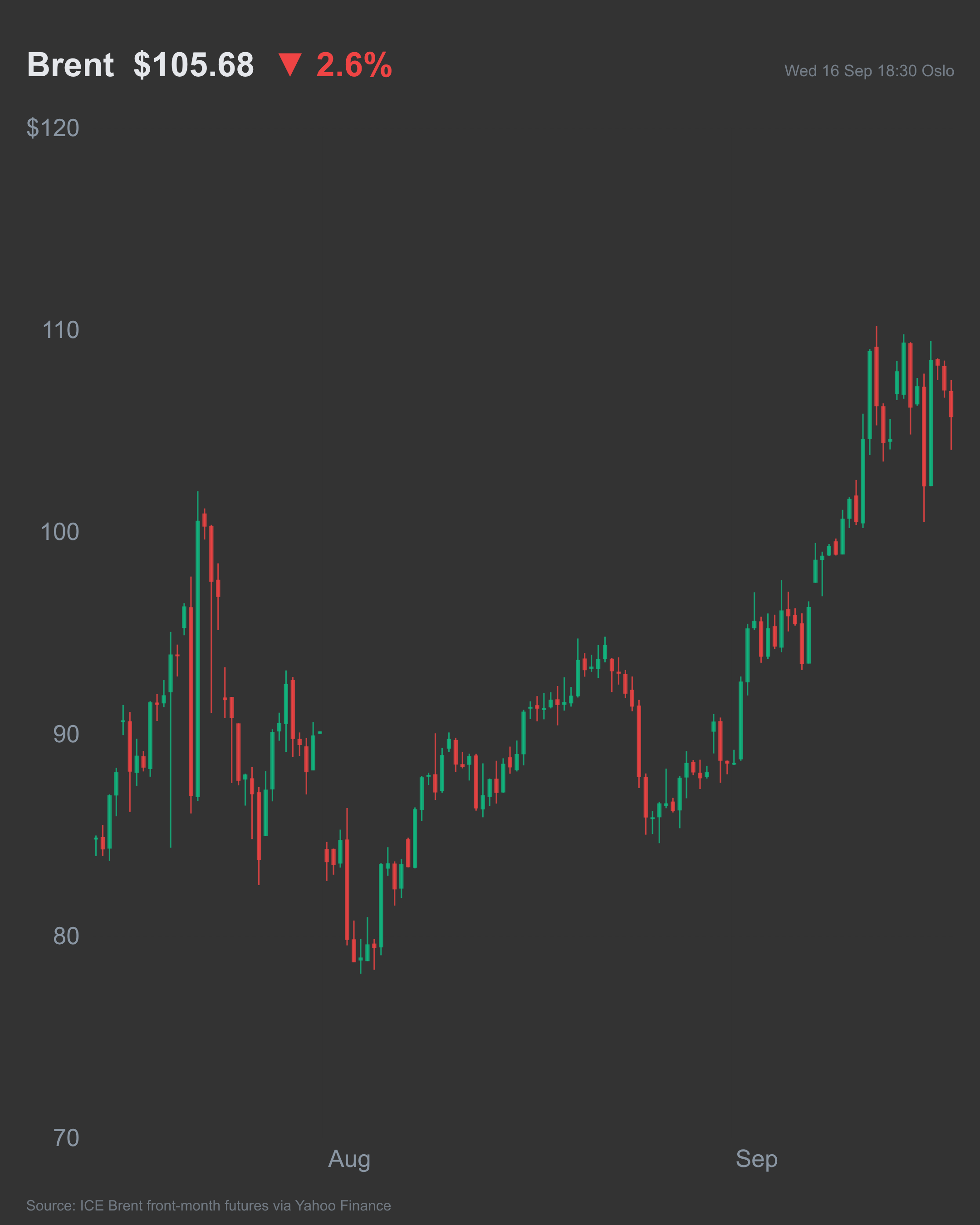This screenshot has height=1225, width=980.
Task: Click the 110 y-axis label
Action: click(61, 330)
